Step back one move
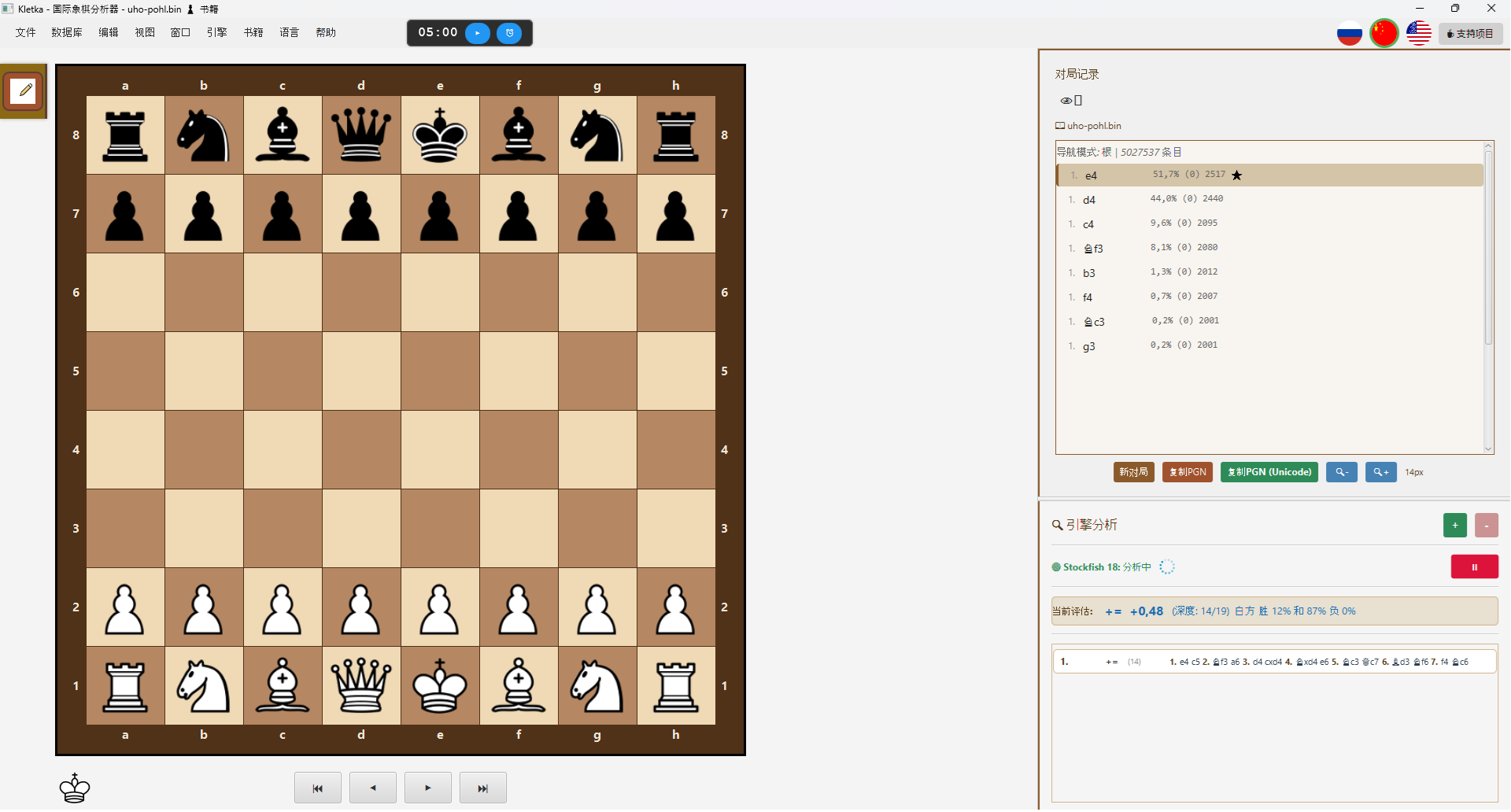 373,788
